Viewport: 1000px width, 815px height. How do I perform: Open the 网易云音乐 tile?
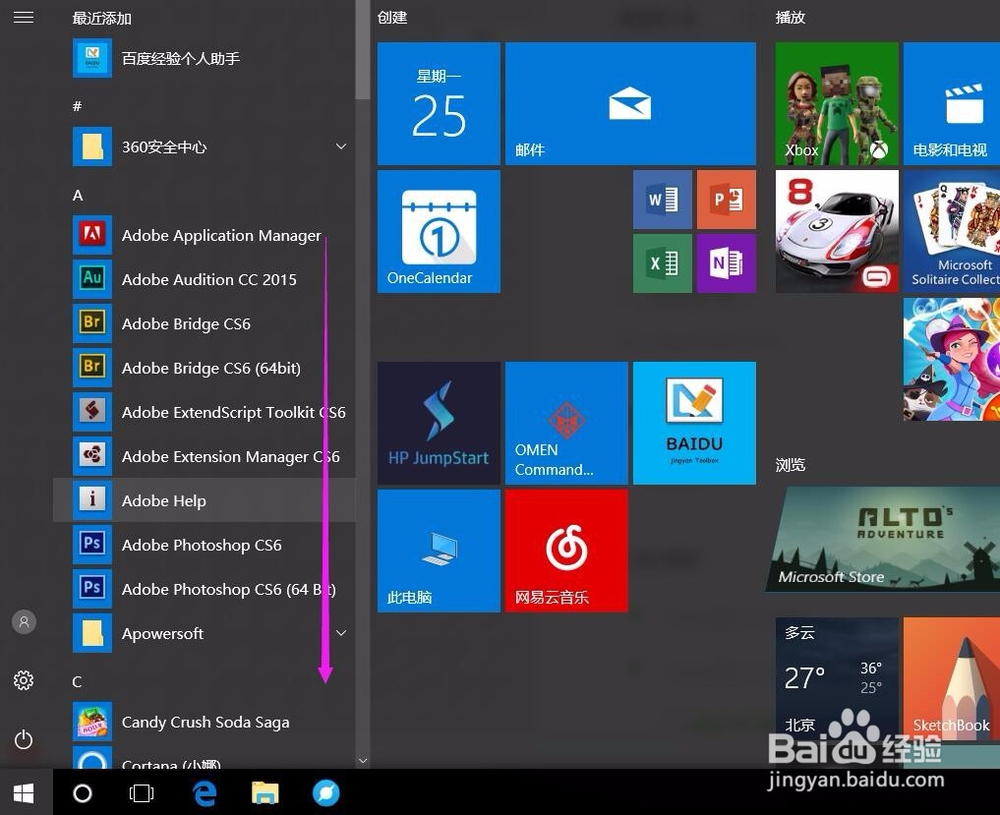pyautogui.click(x=567, y=551)
